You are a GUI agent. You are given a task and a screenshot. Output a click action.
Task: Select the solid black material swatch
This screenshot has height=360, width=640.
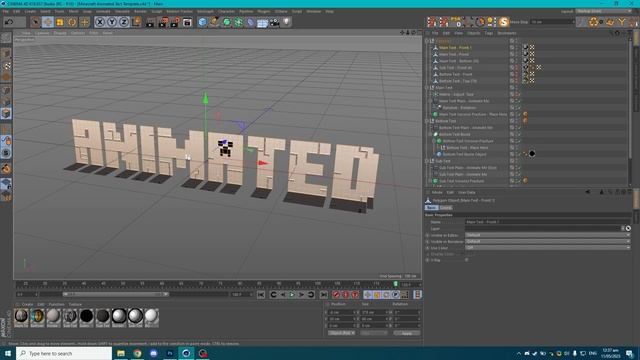(87, 317)
